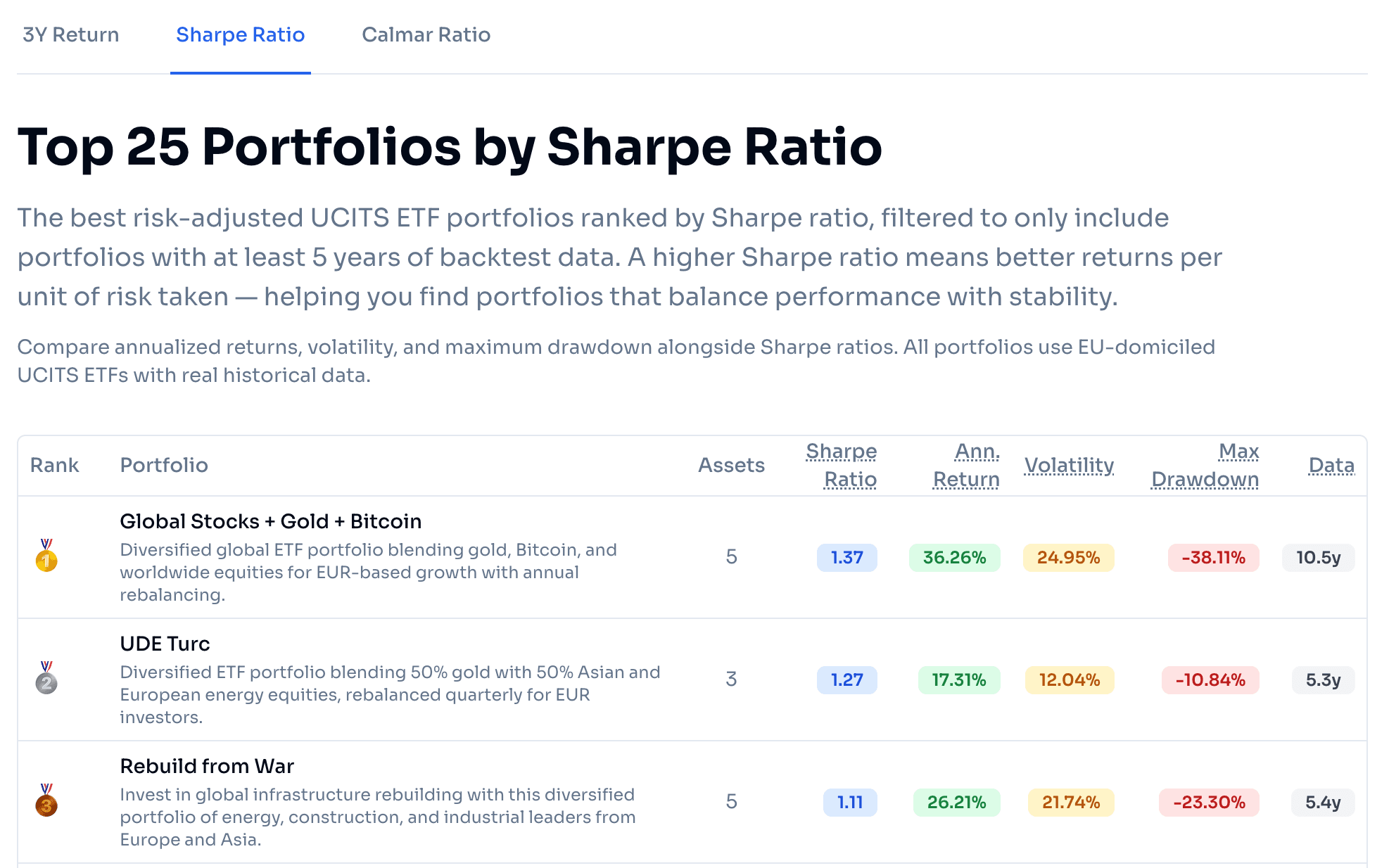1389x868 pixels.
Task: Open the Global Stocks + Gold + Bitcoin portfolio
Action: (x=271, y=521)
